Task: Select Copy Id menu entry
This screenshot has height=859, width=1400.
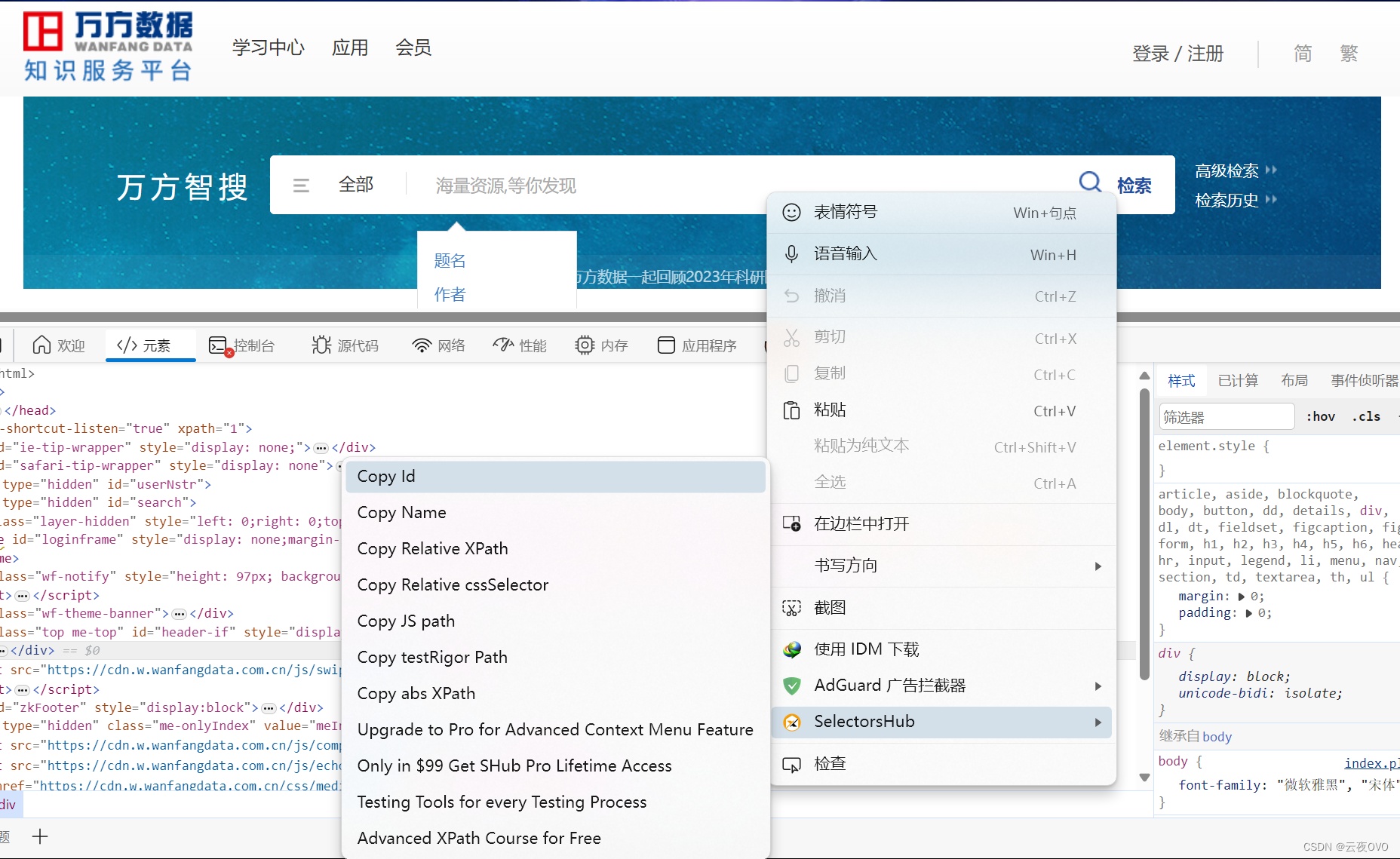Action: point(556,477)
